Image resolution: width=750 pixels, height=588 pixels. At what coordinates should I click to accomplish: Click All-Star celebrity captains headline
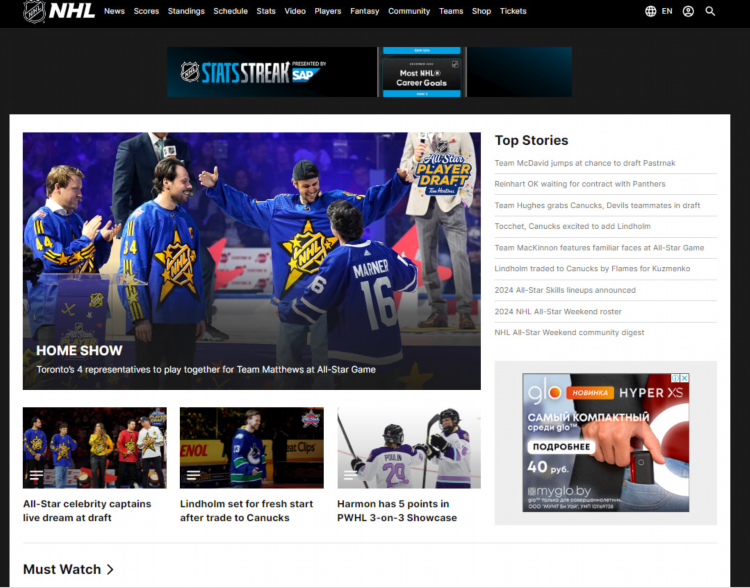pos(87,510)
